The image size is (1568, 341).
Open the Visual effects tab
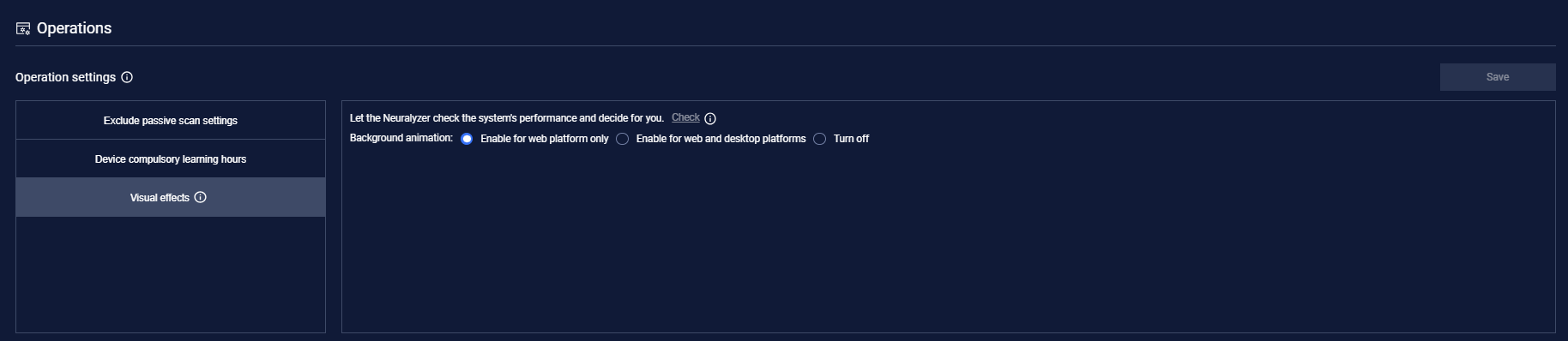[x=171, y=197]
